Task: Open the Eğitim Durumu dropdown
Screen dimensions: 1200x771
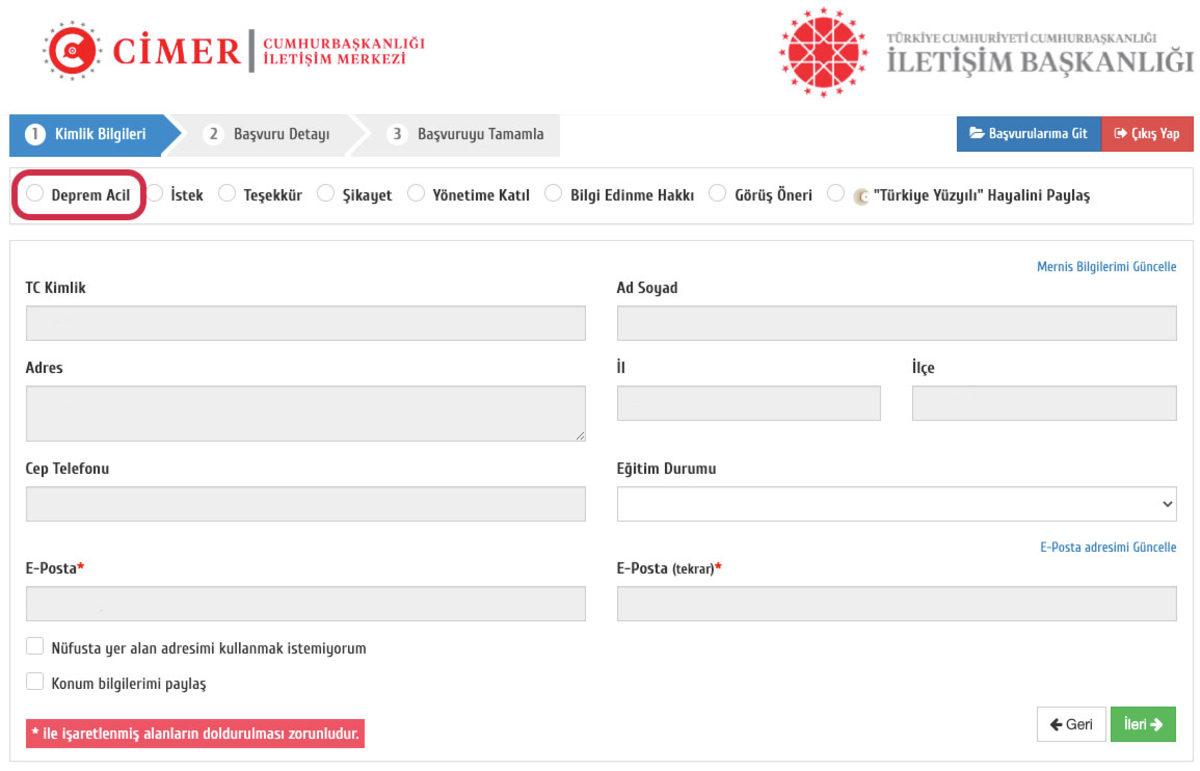Action: [896, 504]
